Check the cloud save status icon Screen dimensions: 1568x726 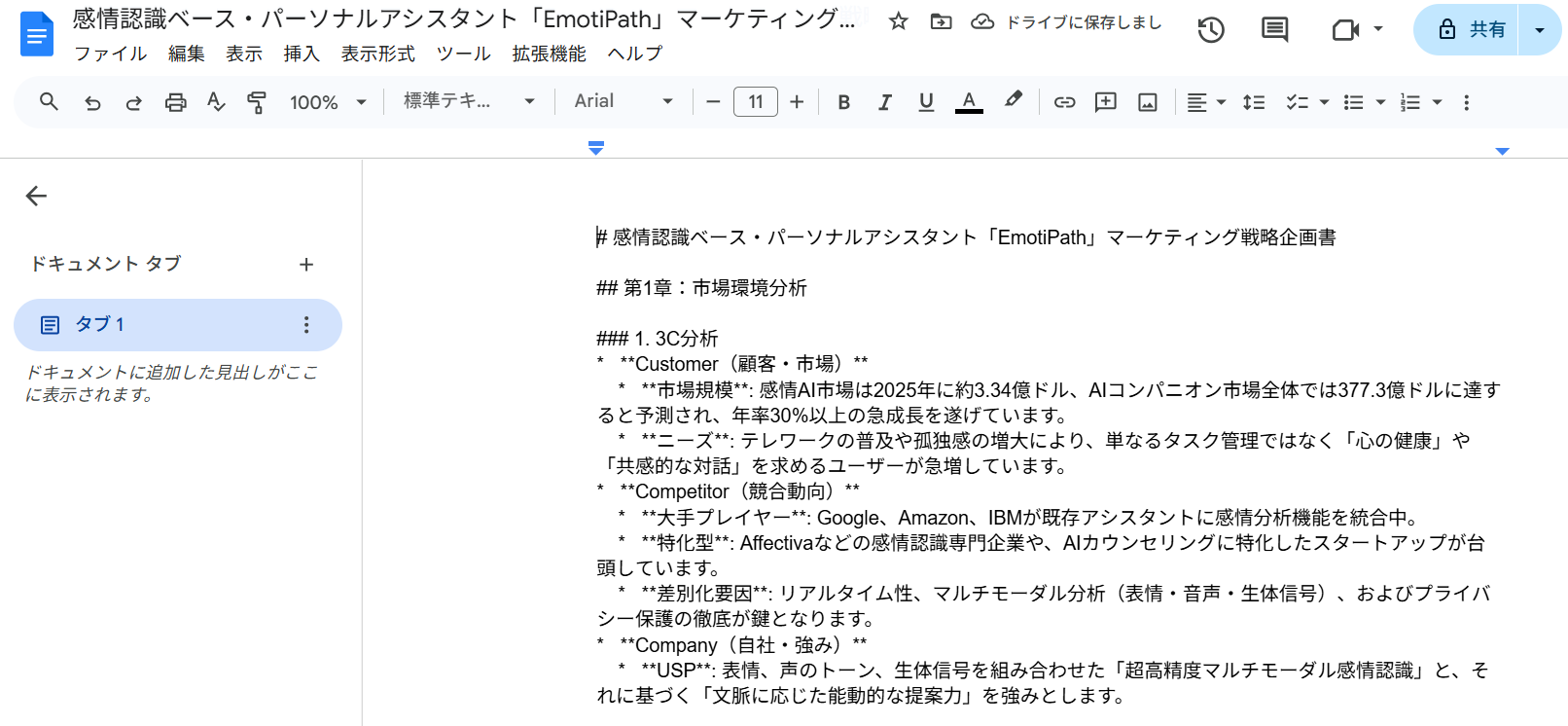[x=982, y=21]
